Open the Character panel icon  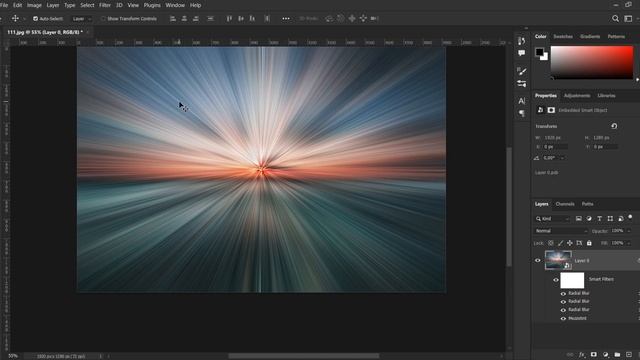tap(521, 101)
